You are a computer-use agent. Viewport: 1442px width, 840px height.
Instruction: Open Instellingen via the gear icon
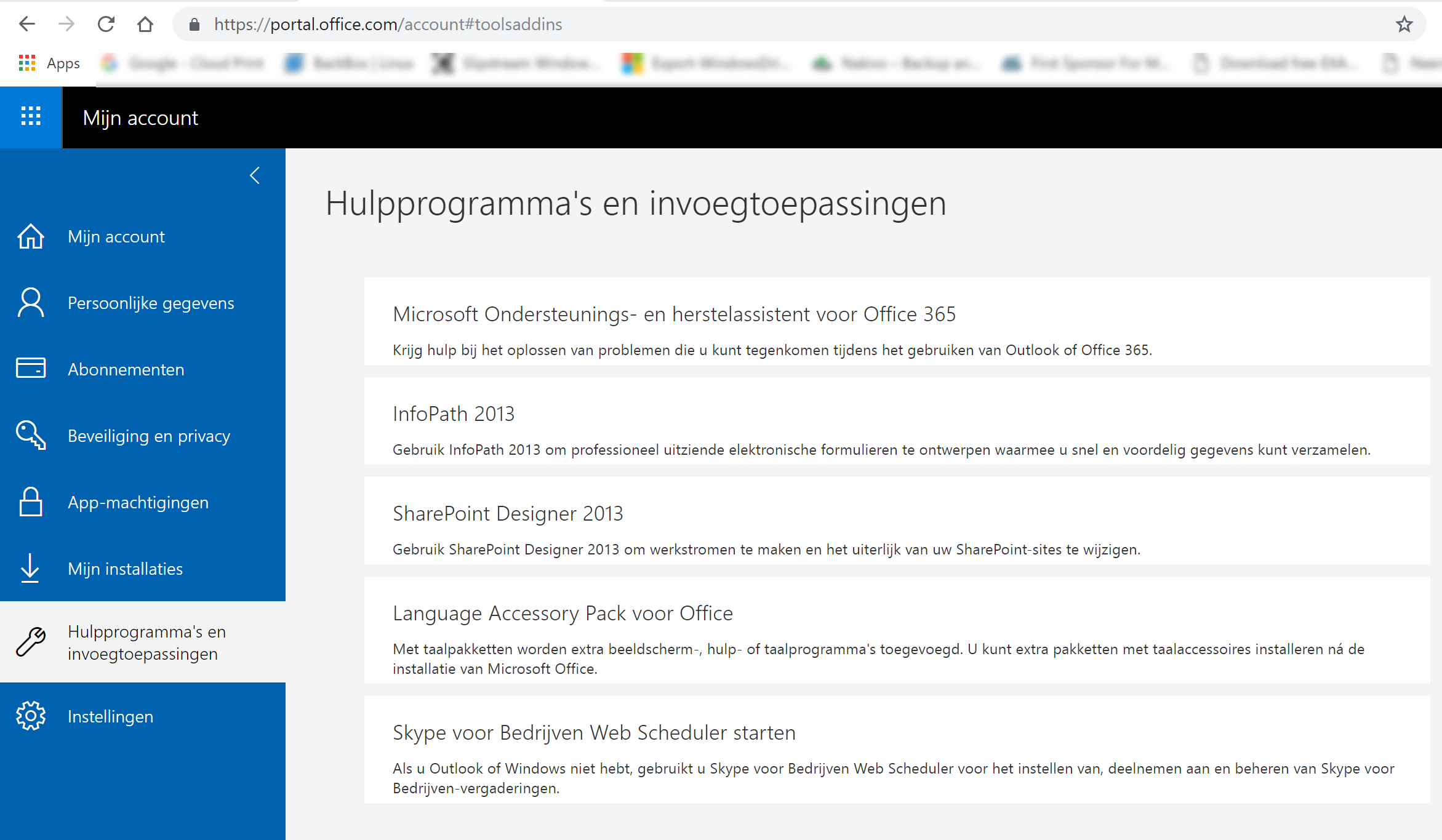[30, 716]
